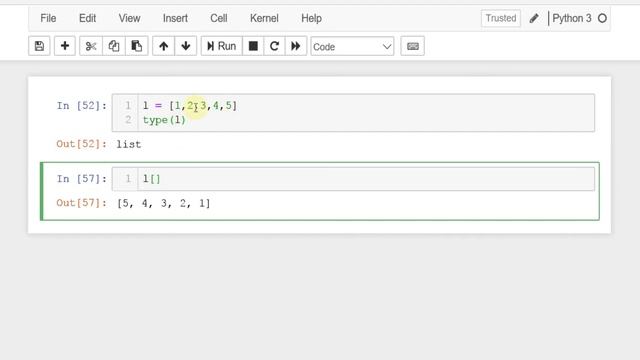Save the notebook with the floppy disk icon
Image resolution: width=640 pixels, height=360 pixels.
(39, 46)
